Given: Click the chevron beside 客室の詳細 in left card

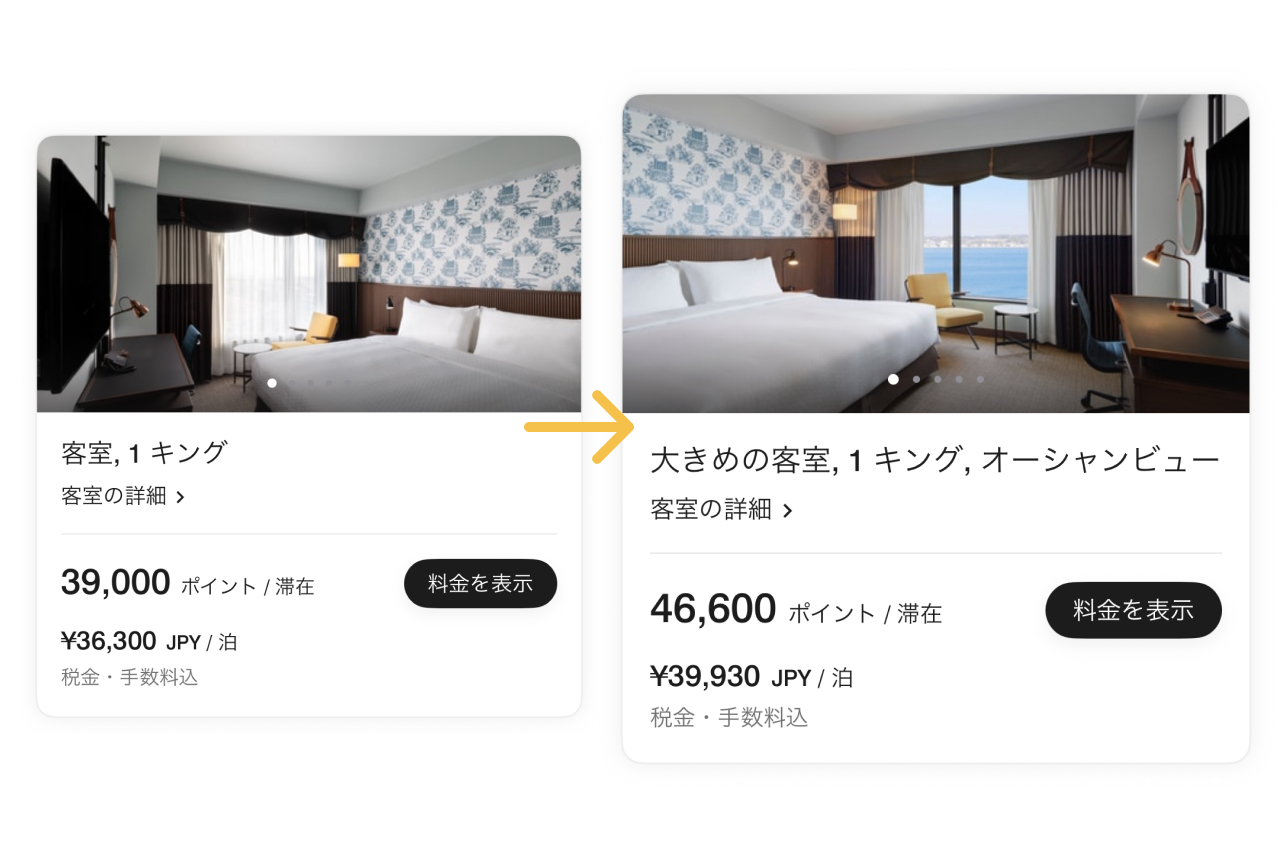Looking at the screenshot, I should 180,497.
